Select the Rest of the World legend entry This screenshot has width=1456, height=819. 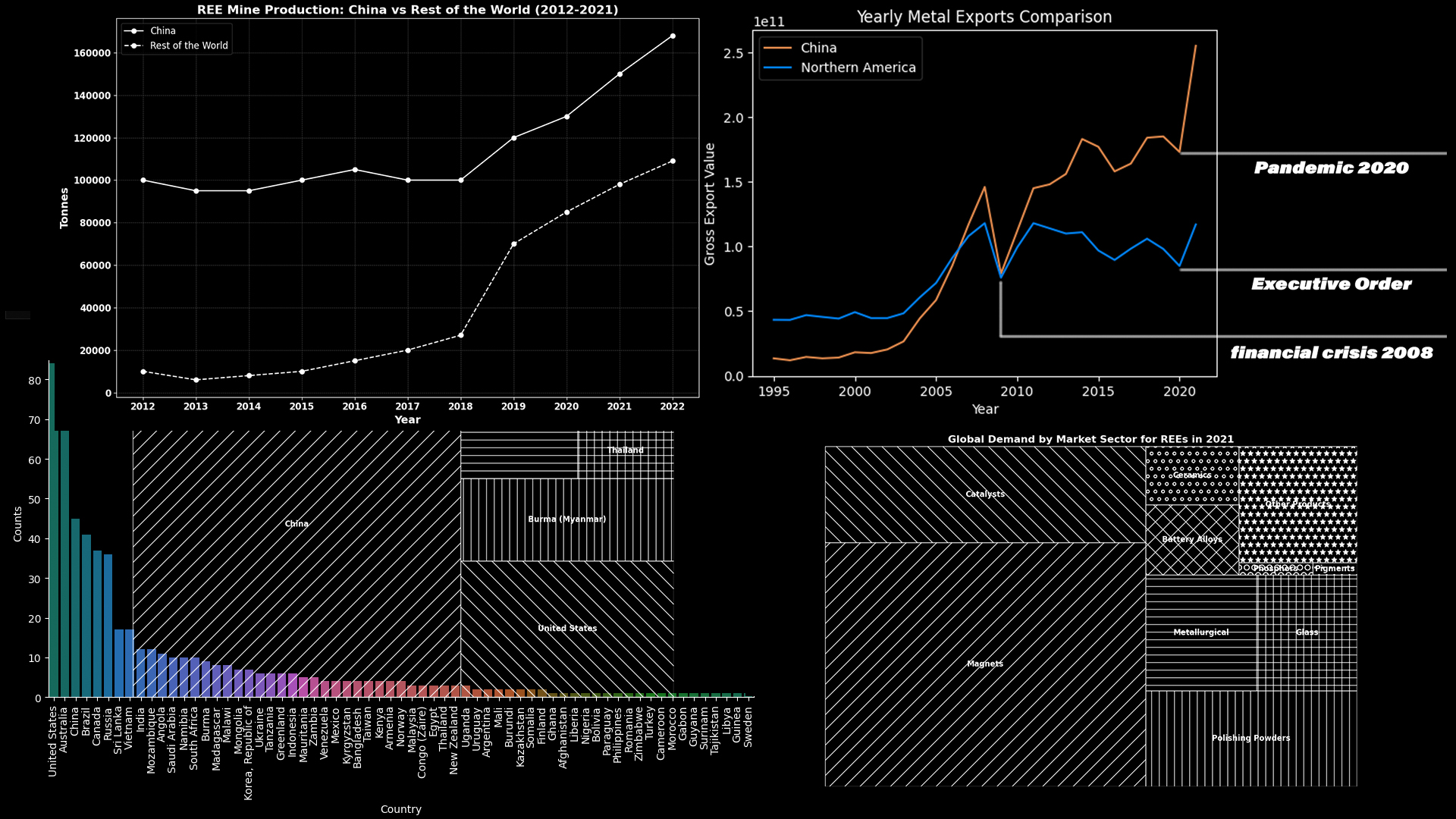(177, 45)
